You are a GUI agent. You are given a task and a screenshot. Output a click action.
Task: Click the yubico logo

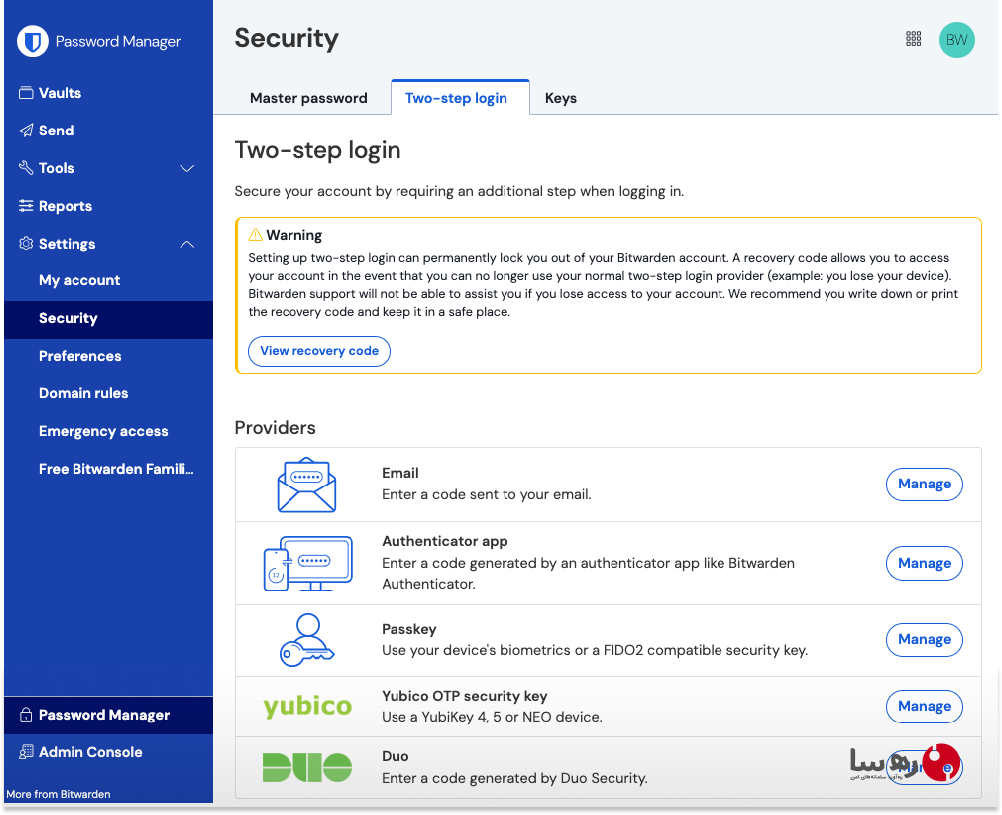[307, 706]
